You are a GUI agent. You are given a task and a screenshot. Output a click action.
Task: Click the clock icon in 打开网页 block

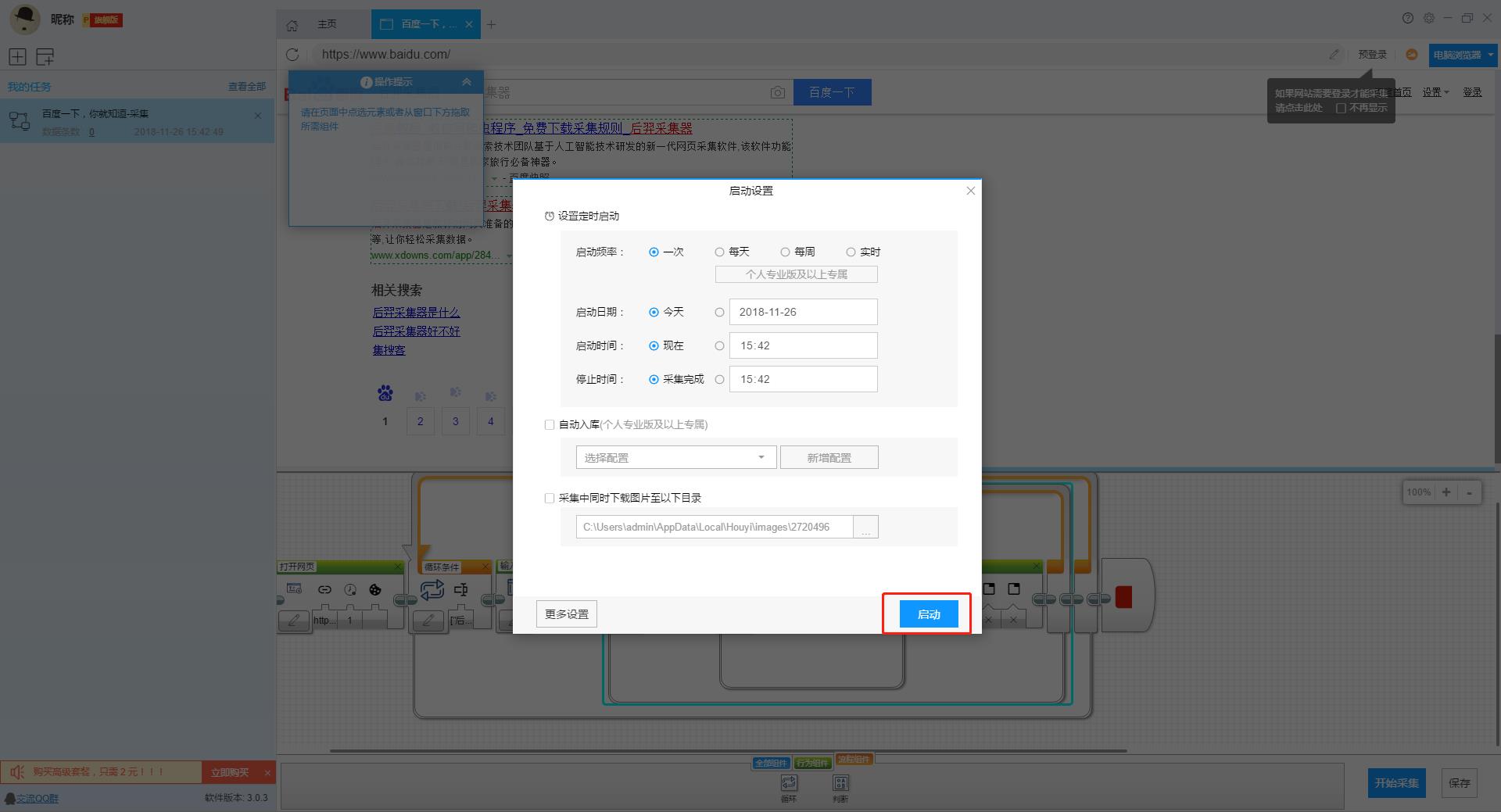point(350,590)
